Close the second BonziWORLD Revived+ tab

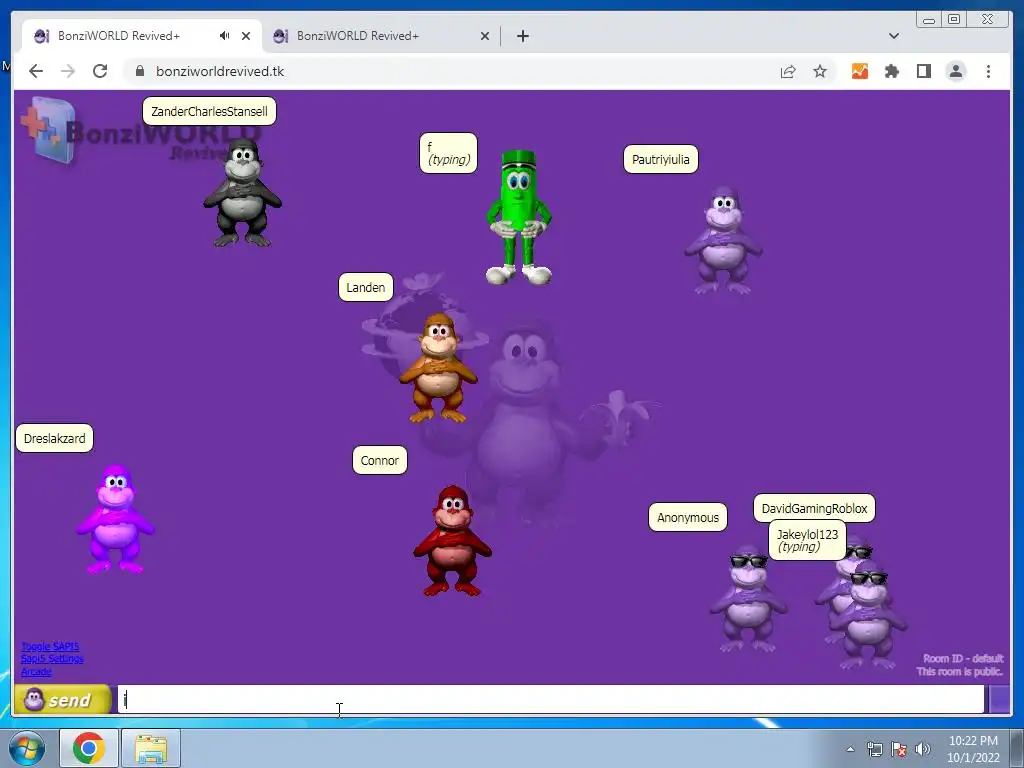pos(485,36)
